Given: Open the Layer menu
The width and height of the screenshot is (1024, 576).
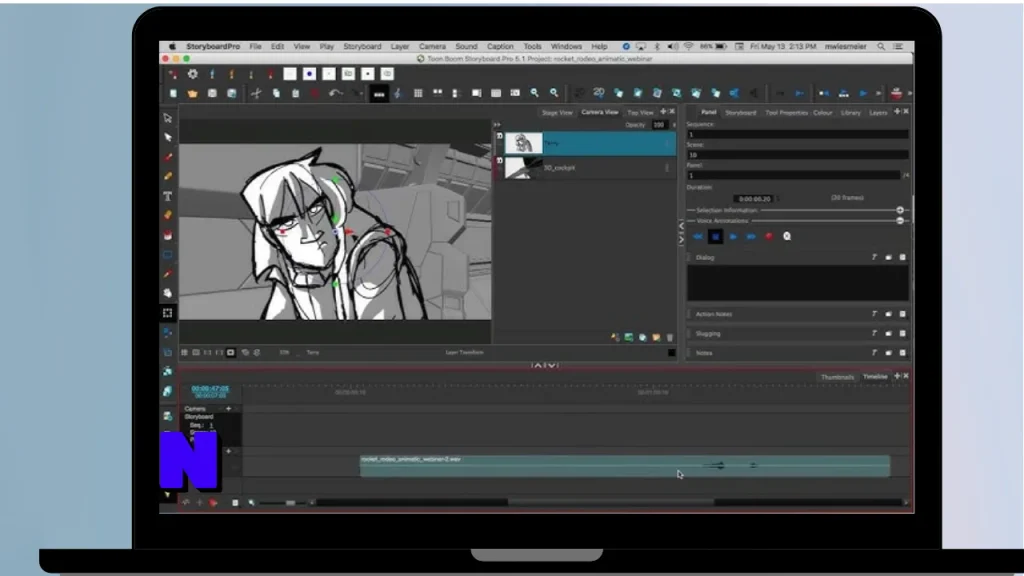Looking at the screenshot, I should pos(400,46).
